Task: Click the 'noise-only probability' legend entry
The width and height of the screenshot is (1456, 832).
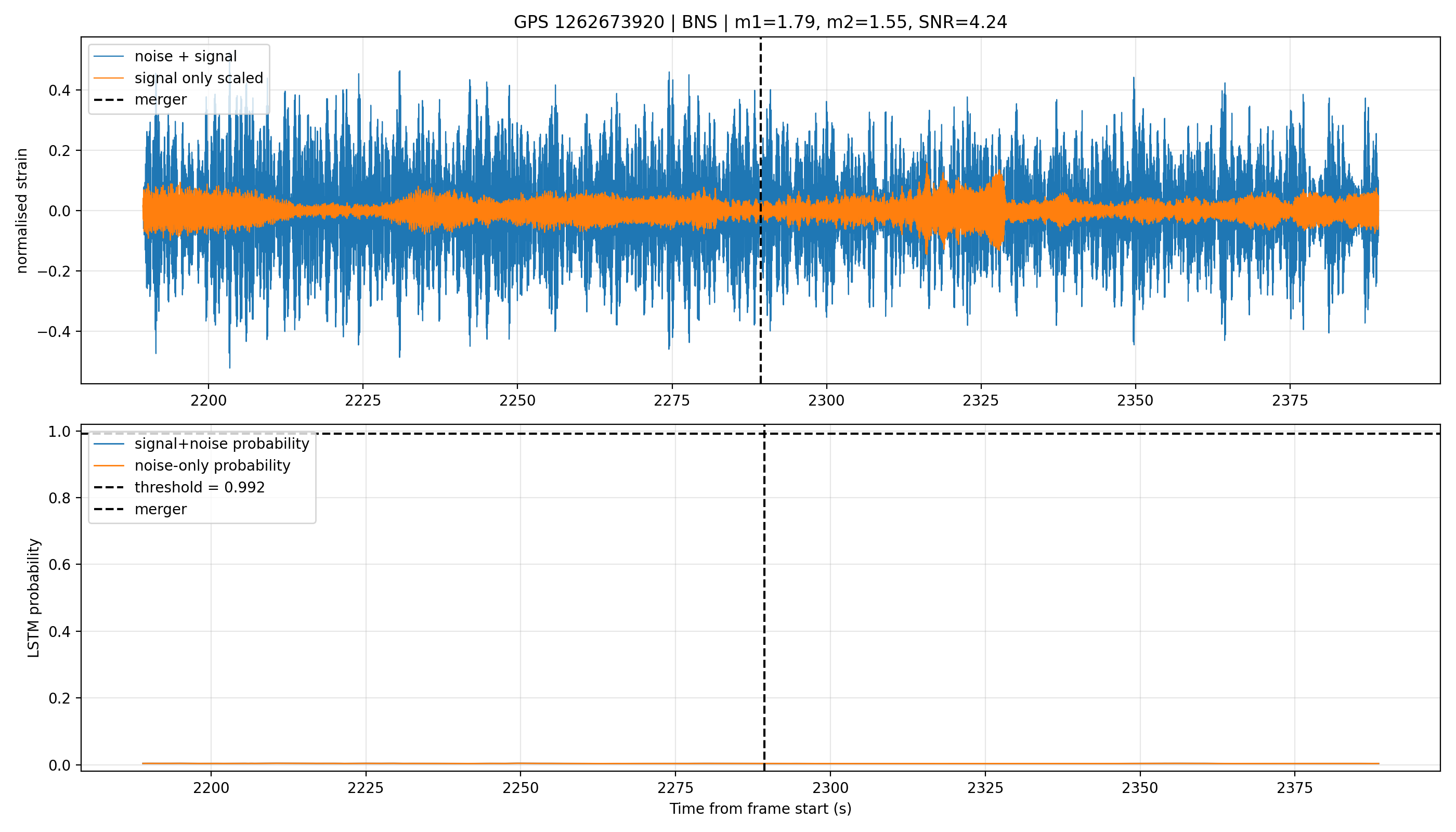Action: 192,465
